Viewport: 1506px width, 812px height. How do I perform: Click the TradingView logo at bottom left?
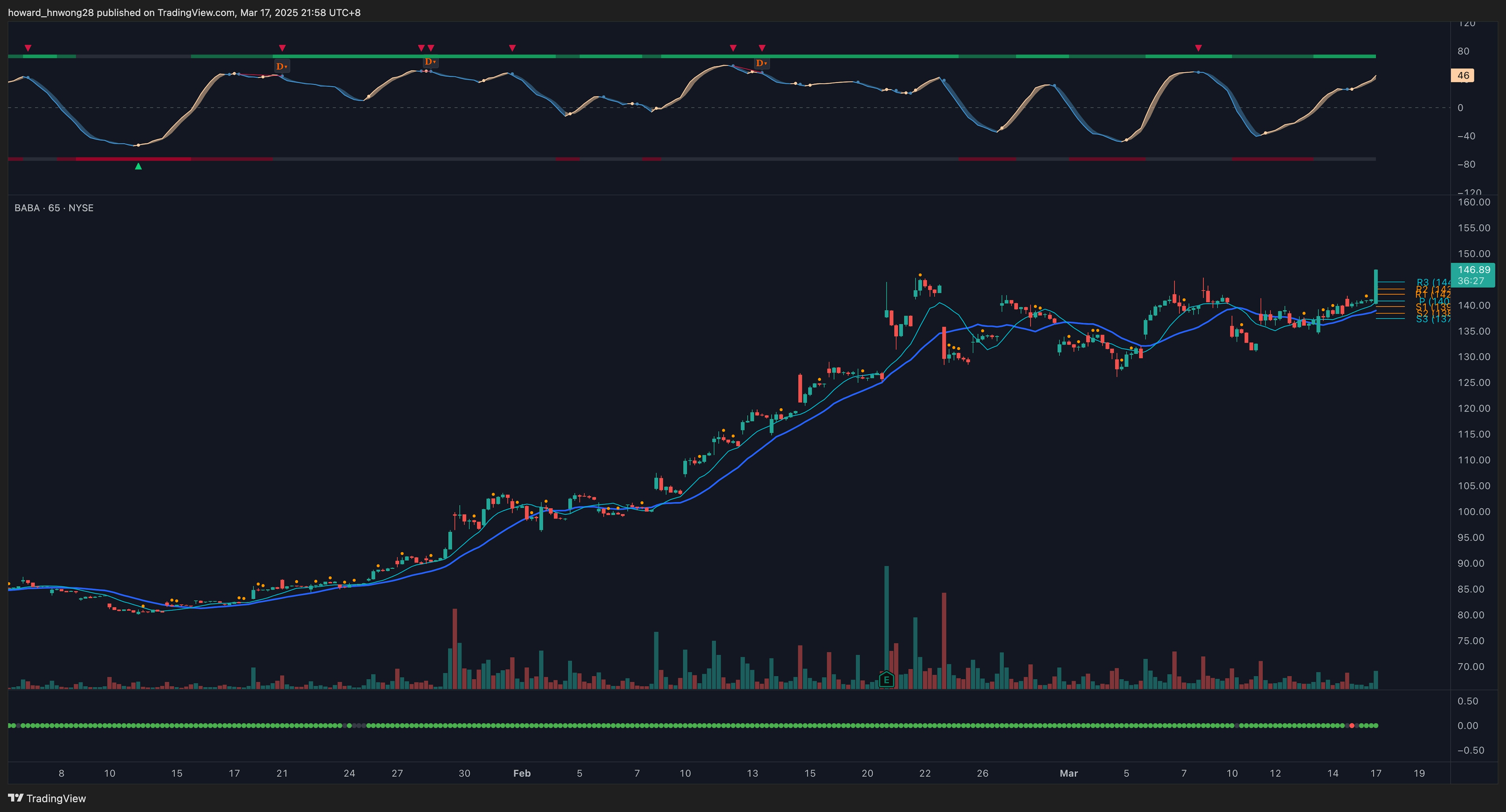click(47, 798)
